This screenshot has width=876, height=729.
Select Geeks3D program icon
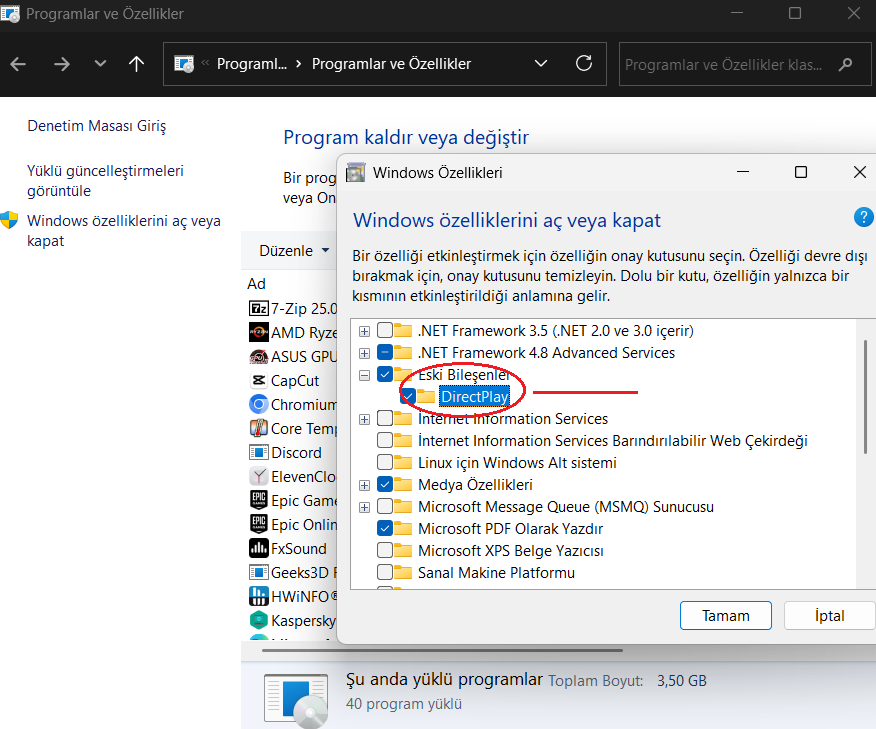click(258, 572)
